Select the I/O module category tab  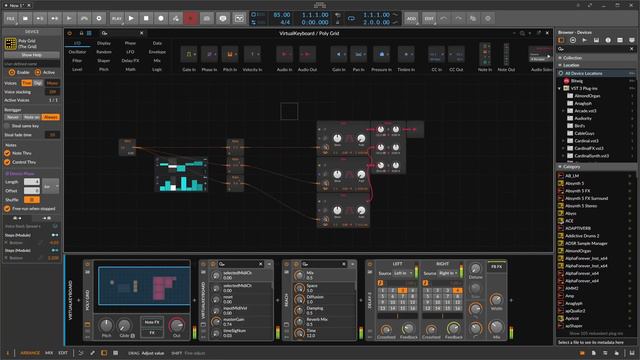tap(77, 43)
